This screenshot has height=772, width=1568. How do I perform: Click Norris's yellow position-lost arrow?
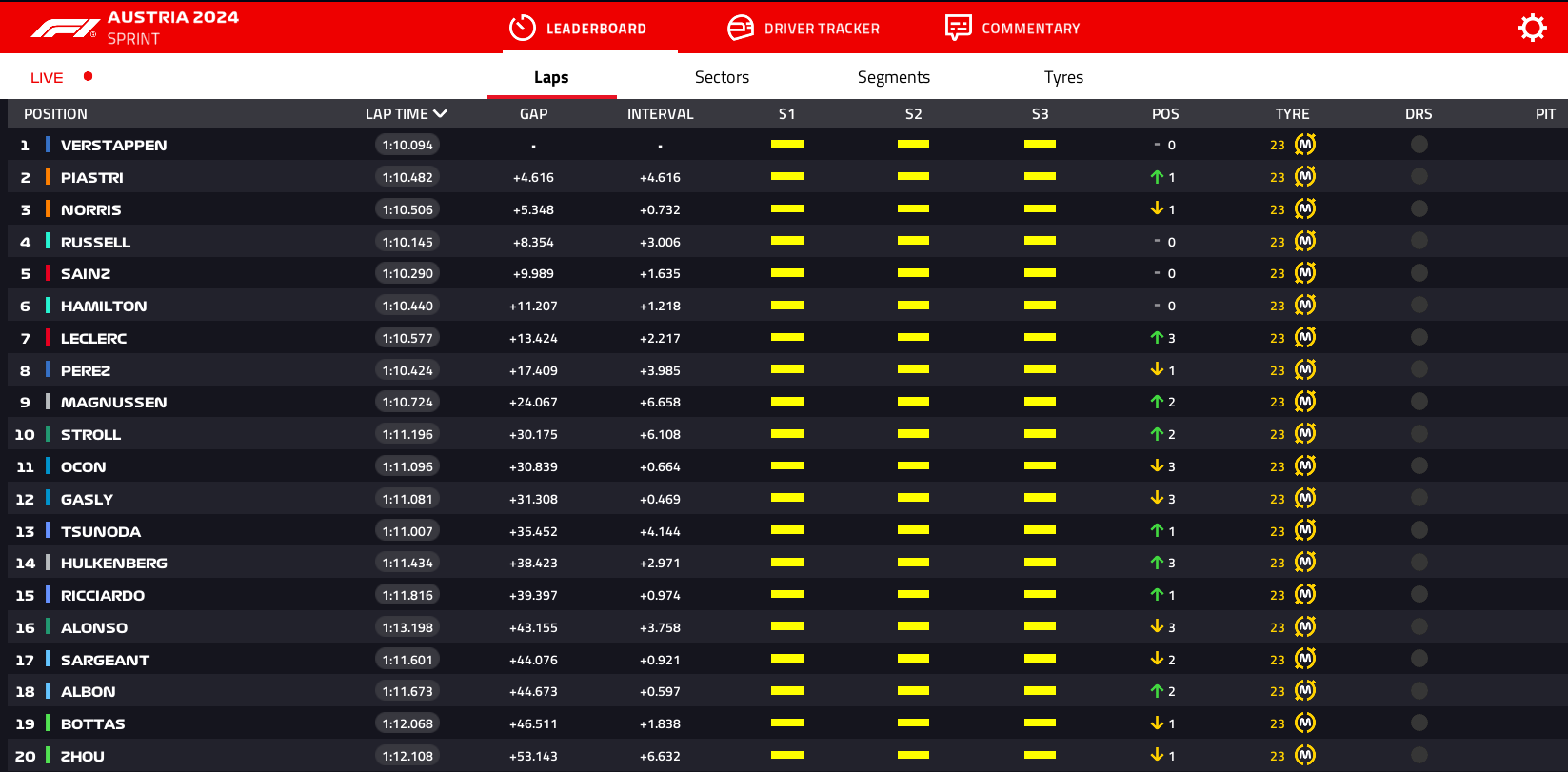[x=1157, y=208]
